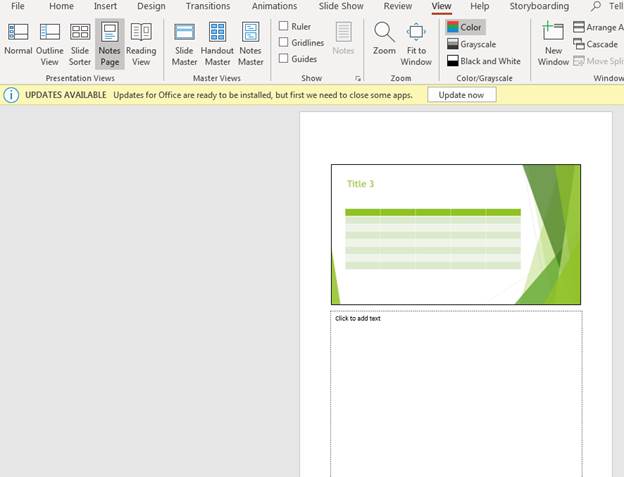The height and width of the screenshot is (477, 624).
Task: Click the 'Title 3' slide title text
Action: pyautogui.click(x=360, y=184)
